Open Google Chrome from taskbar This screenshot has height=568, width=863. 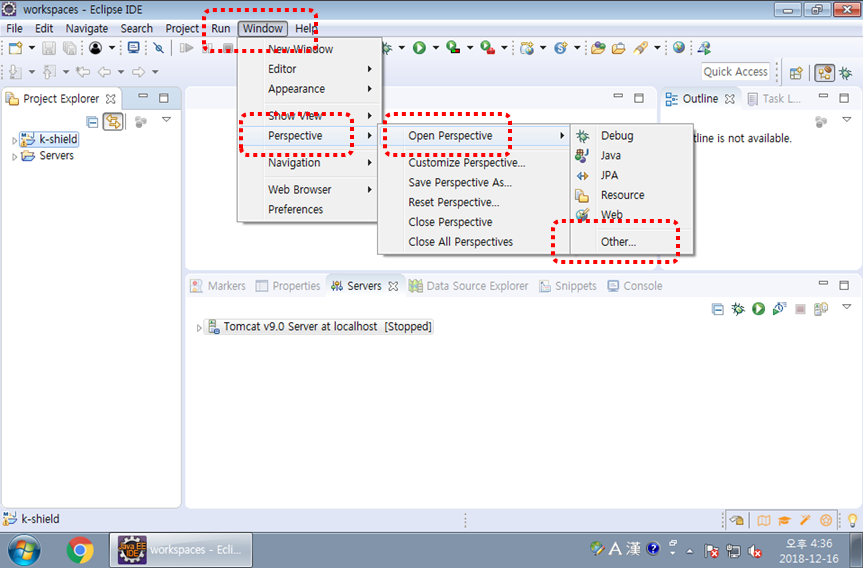pos(80,550)
